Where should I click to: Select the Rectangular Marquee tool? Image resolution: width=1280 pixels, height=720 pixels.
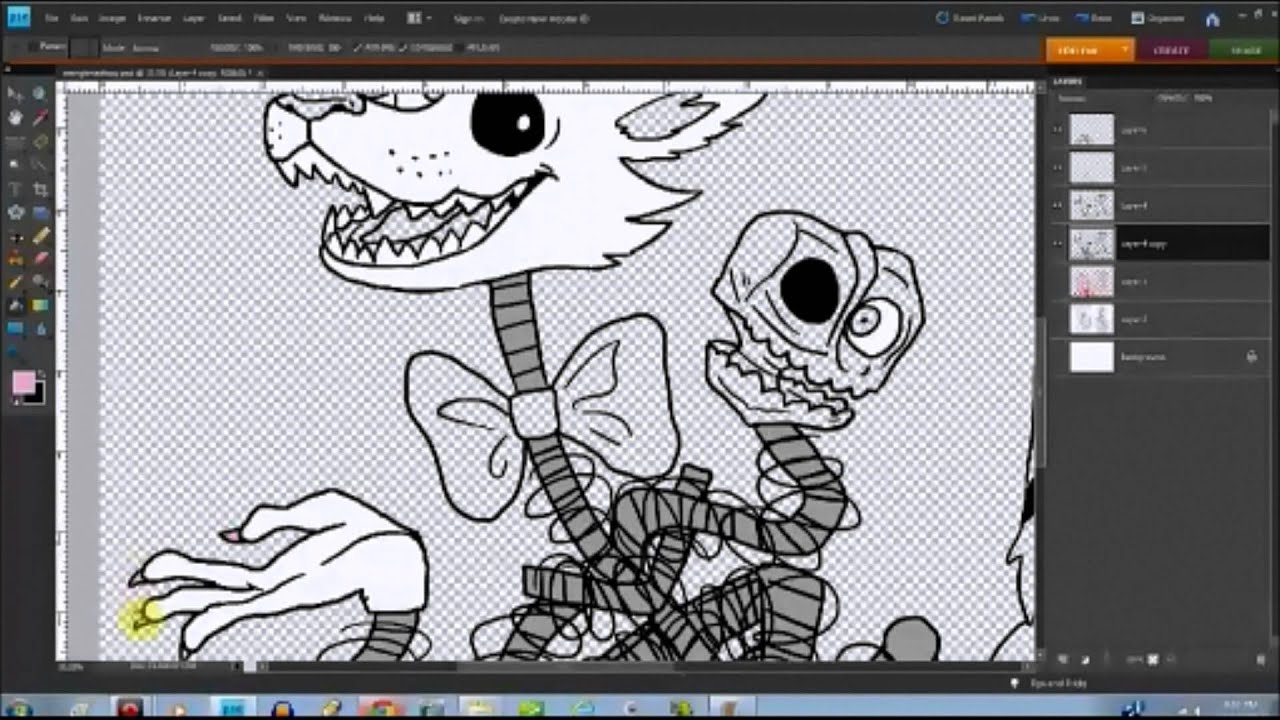point(15,141)
